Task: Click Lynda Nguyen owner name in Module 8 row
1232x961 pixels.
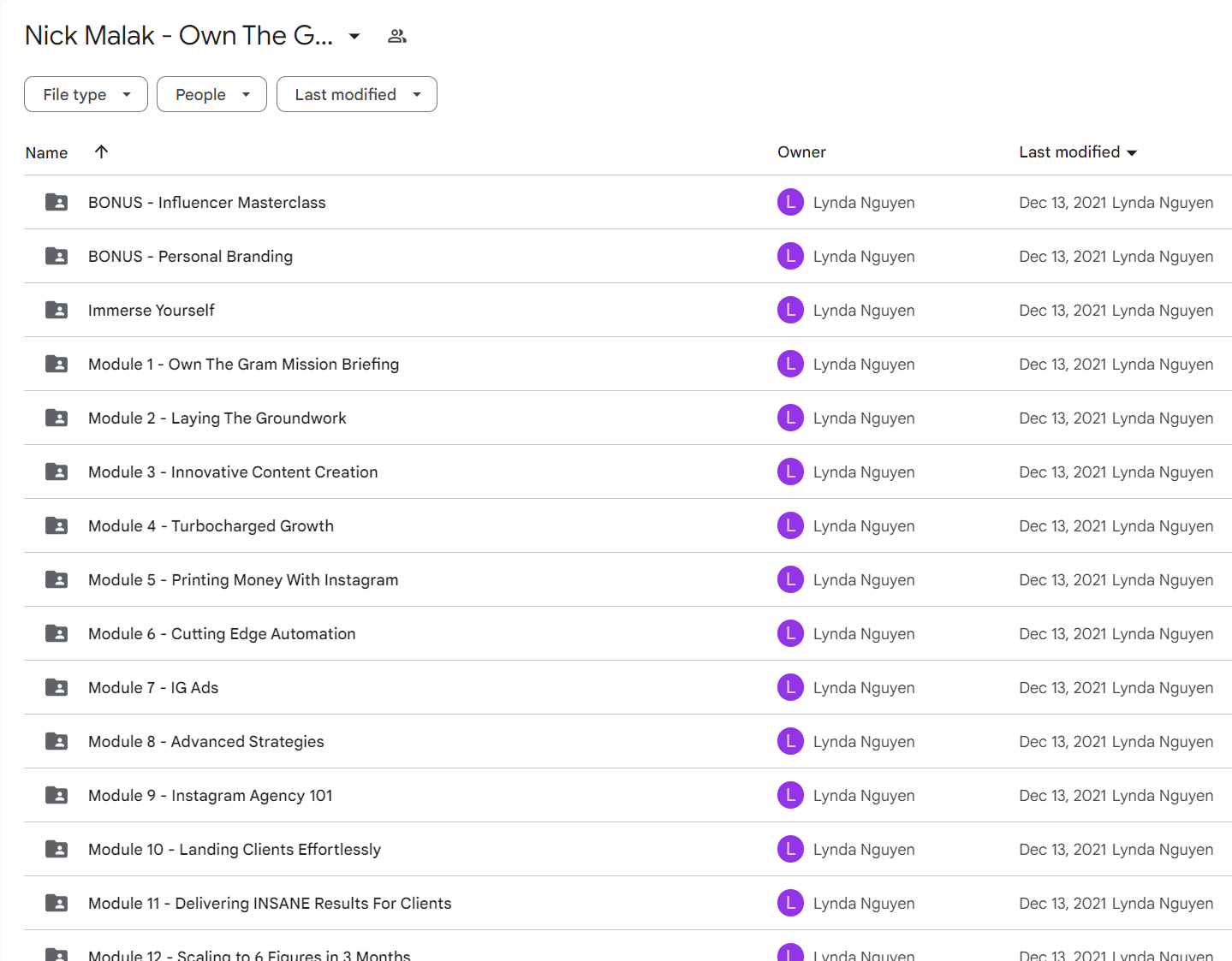Action: (864, 741)
